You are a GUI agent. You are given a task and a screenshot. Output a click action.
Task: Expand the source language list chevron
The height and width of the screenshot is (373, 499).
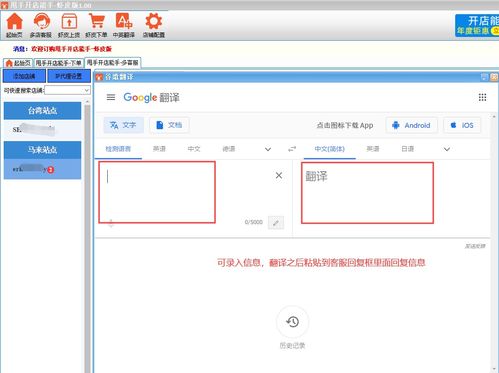coord(268,149)
